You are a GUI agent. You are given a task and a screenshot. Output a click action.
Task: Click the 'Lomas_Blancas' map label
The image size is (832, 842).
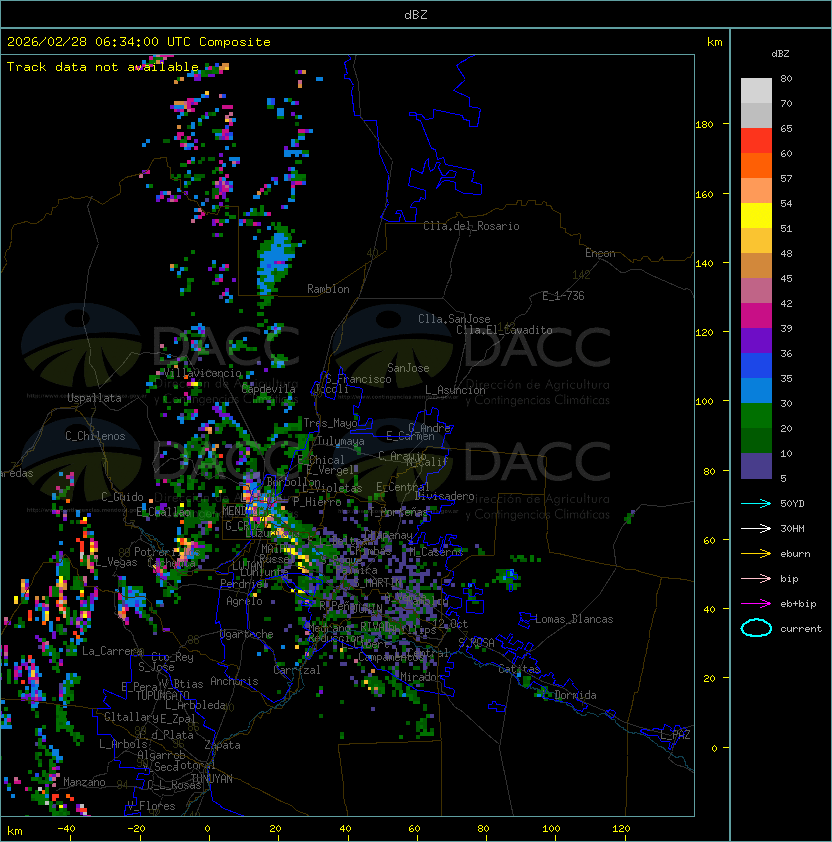point(574,619)
